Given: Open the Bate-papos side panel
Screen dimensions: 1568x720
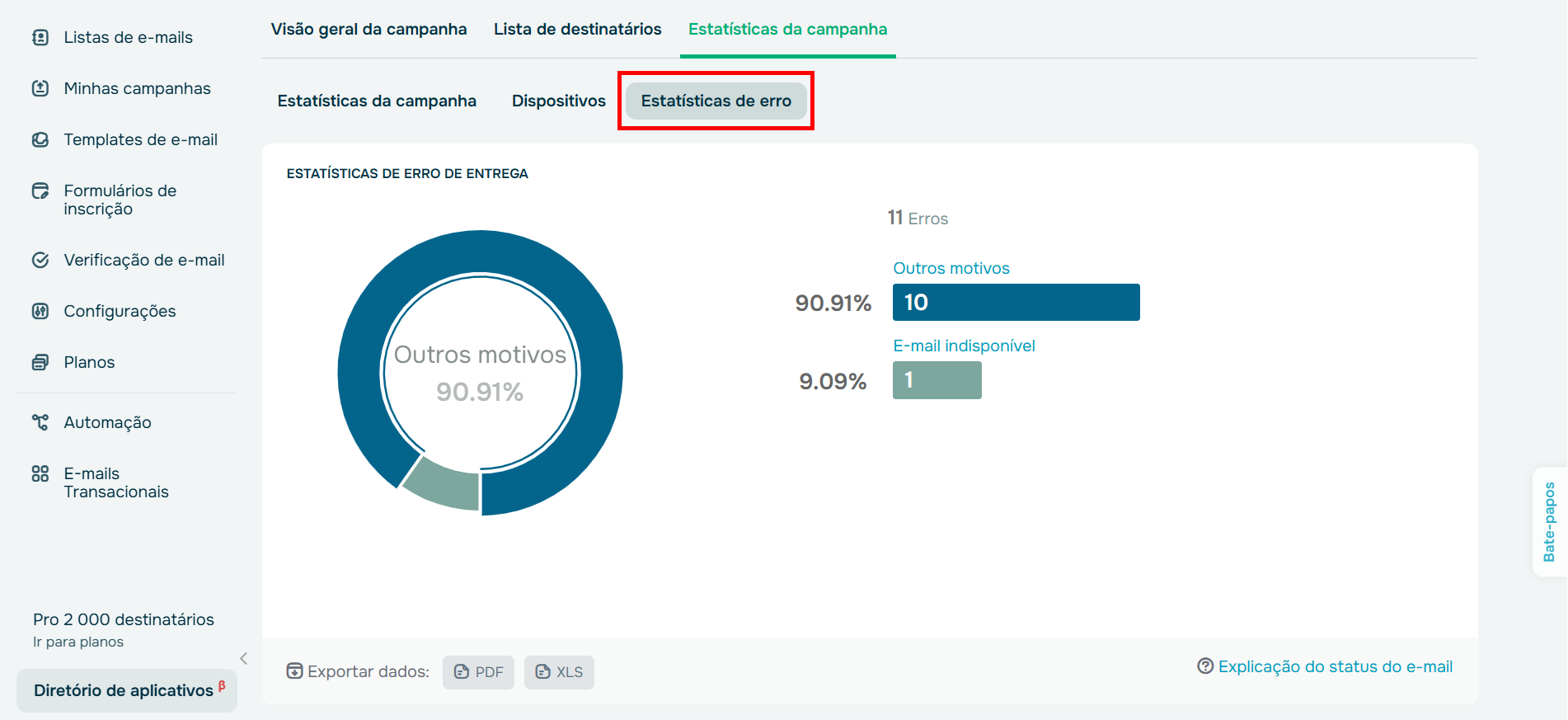Looking at the screenshot, I should [1549, 522].
